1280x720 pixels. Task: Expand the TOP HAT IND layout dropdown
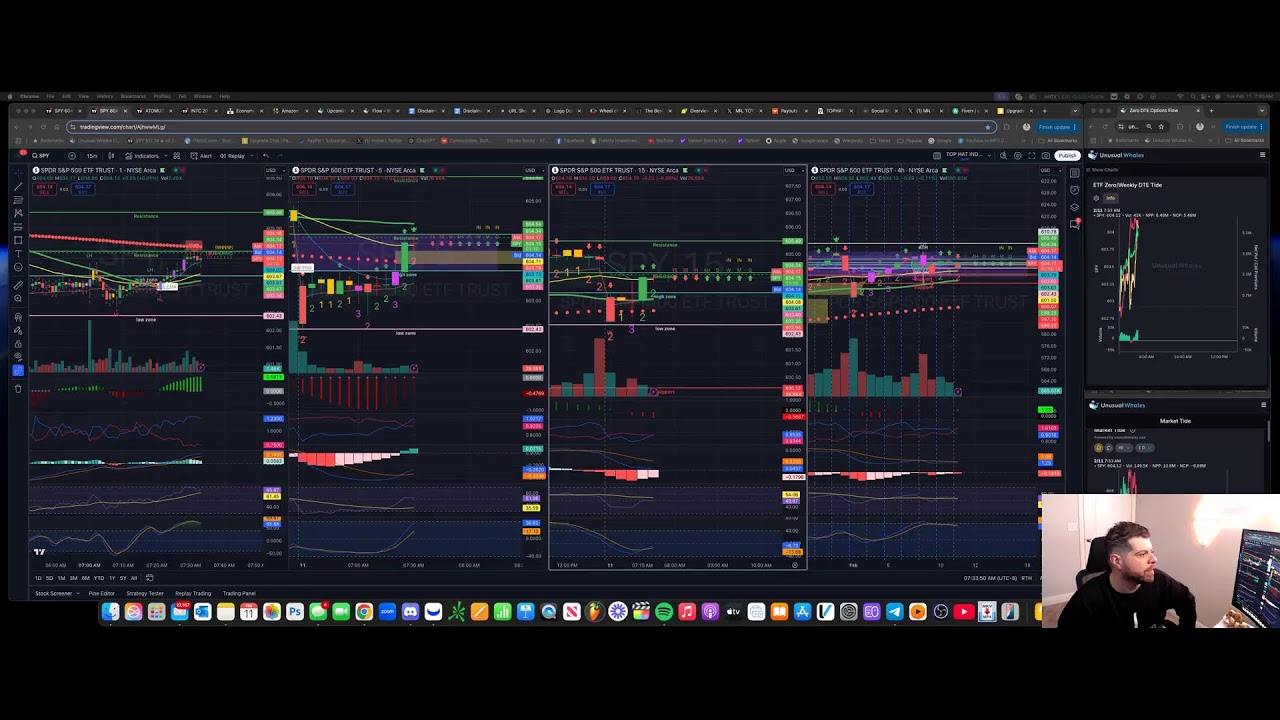989,156
